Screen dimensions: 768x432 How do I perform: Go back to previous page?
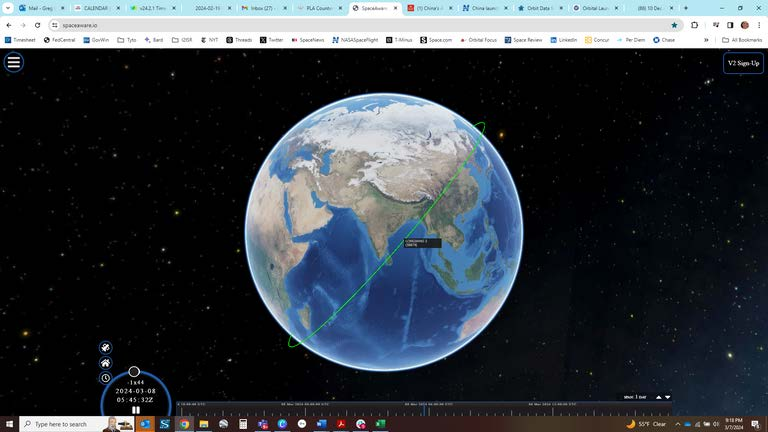(9, 25)
